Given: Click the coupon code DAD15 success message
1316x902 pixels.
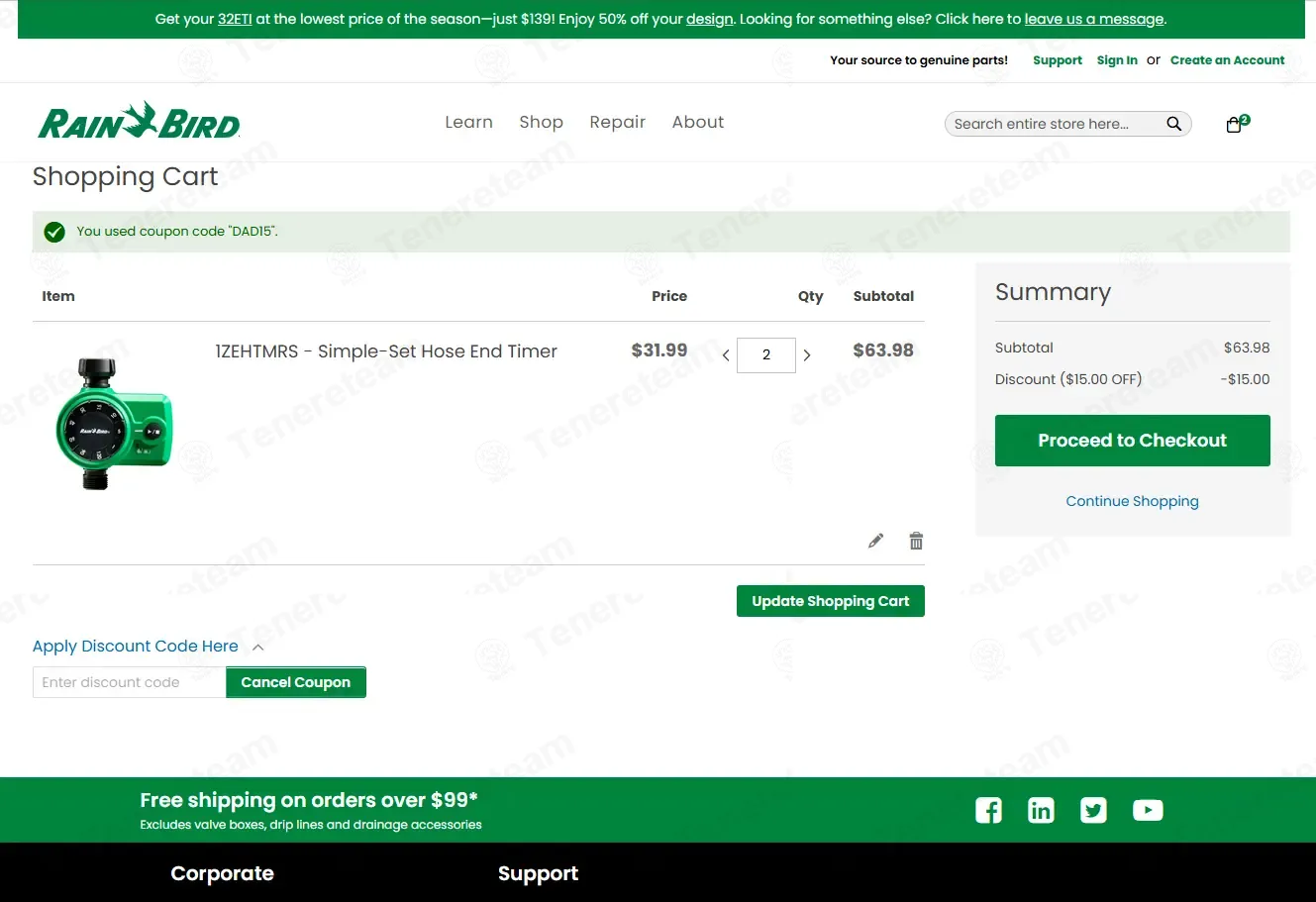Looking at the screenshot, I should pos(177,232).
